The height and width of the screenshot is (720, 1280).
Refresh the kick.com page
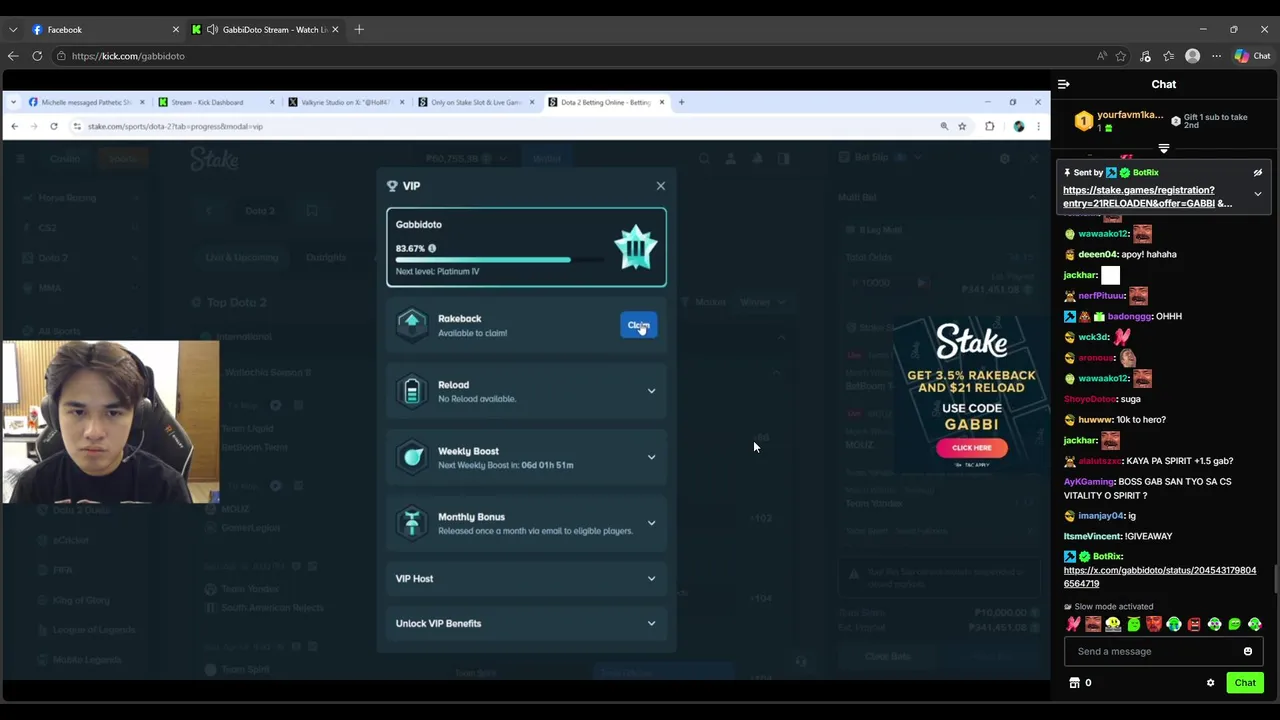pyautogui.click(x=37, y=56)
